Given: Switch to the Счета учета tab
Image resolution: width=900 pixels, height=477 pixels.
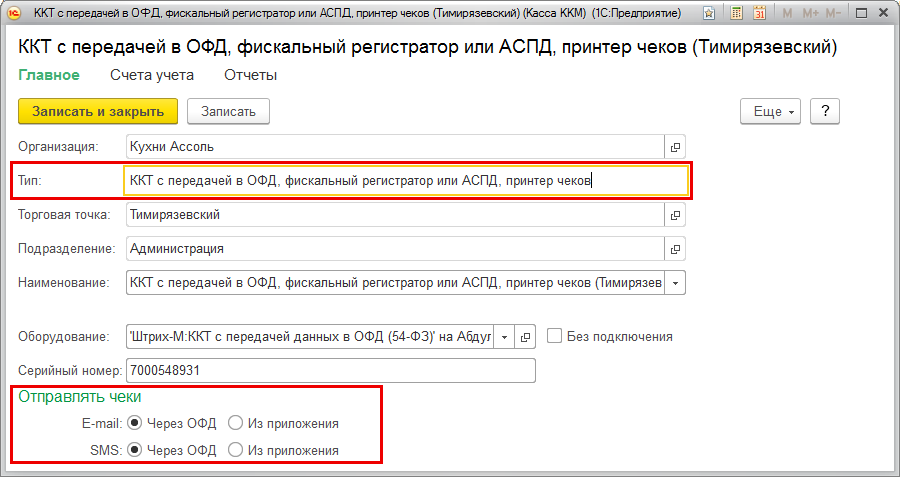Looking at the screenshot, I should click(x=152, y=75).
